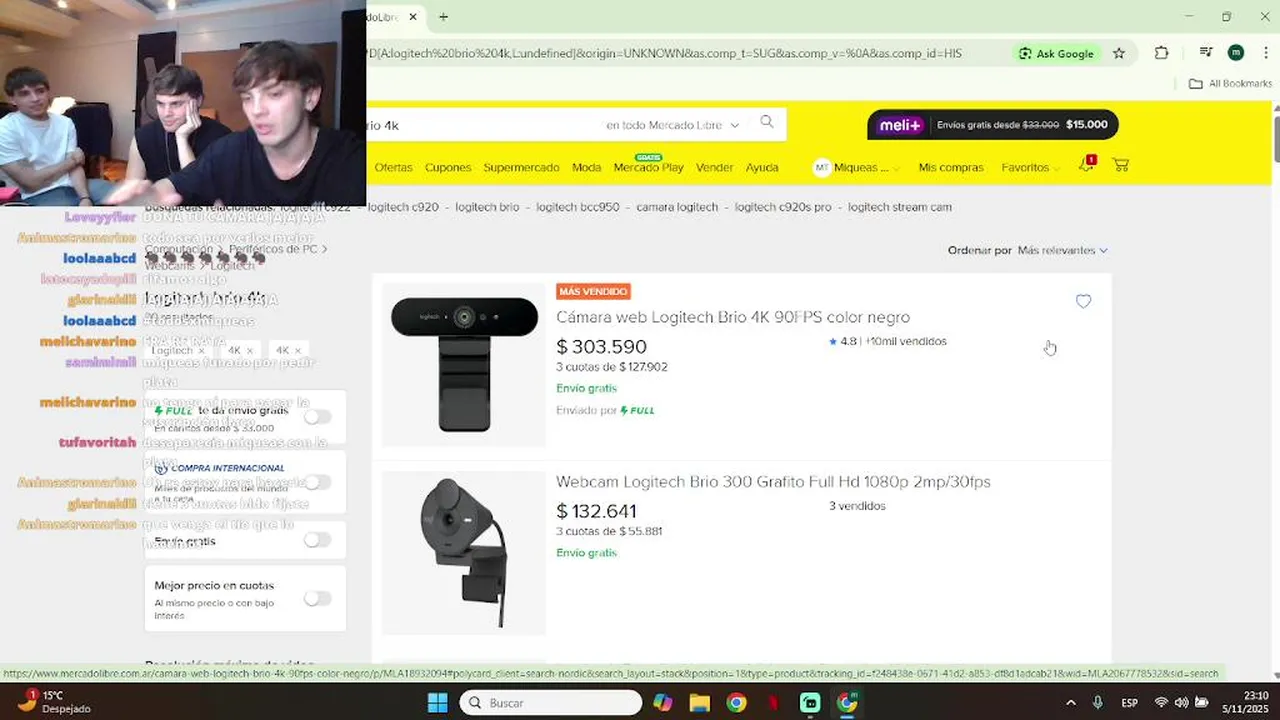The height and width of the screenshot is (720, 1280).
Task: Open the weather widget on taskbar
Action: 55,702
